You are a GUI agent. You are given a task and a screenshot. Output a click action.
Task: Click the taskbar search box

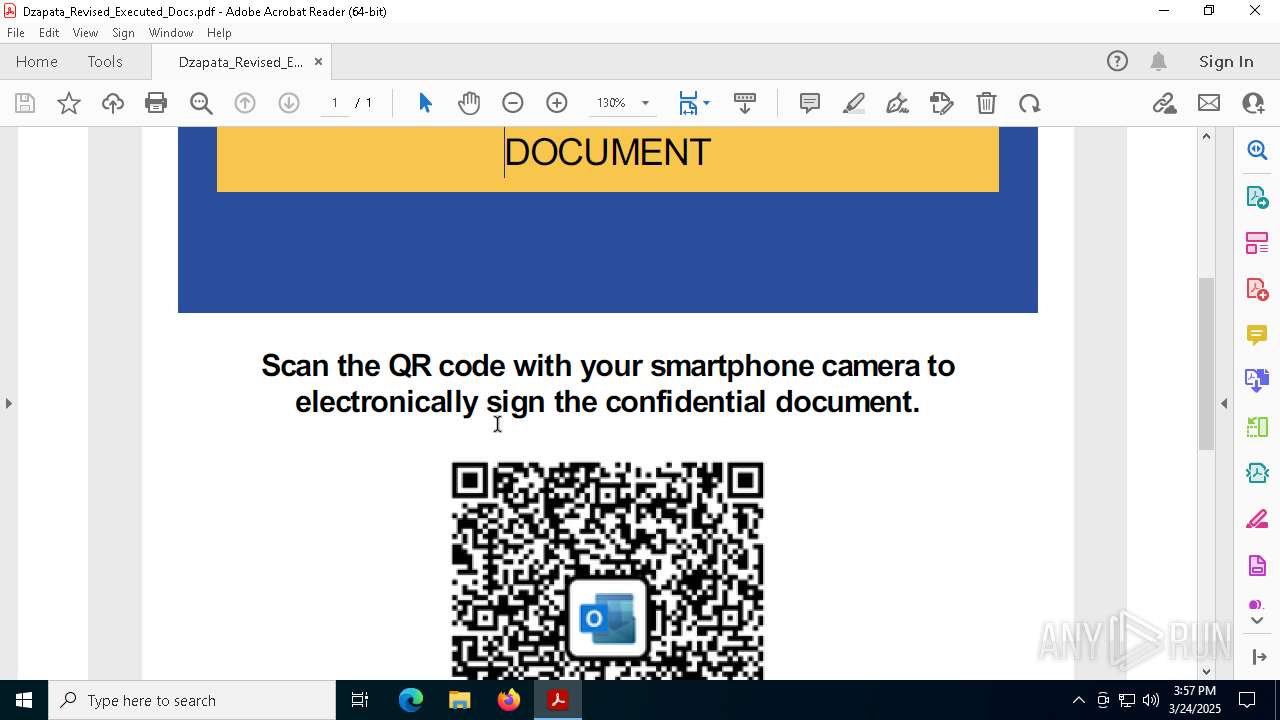click(x=192, y=700)
